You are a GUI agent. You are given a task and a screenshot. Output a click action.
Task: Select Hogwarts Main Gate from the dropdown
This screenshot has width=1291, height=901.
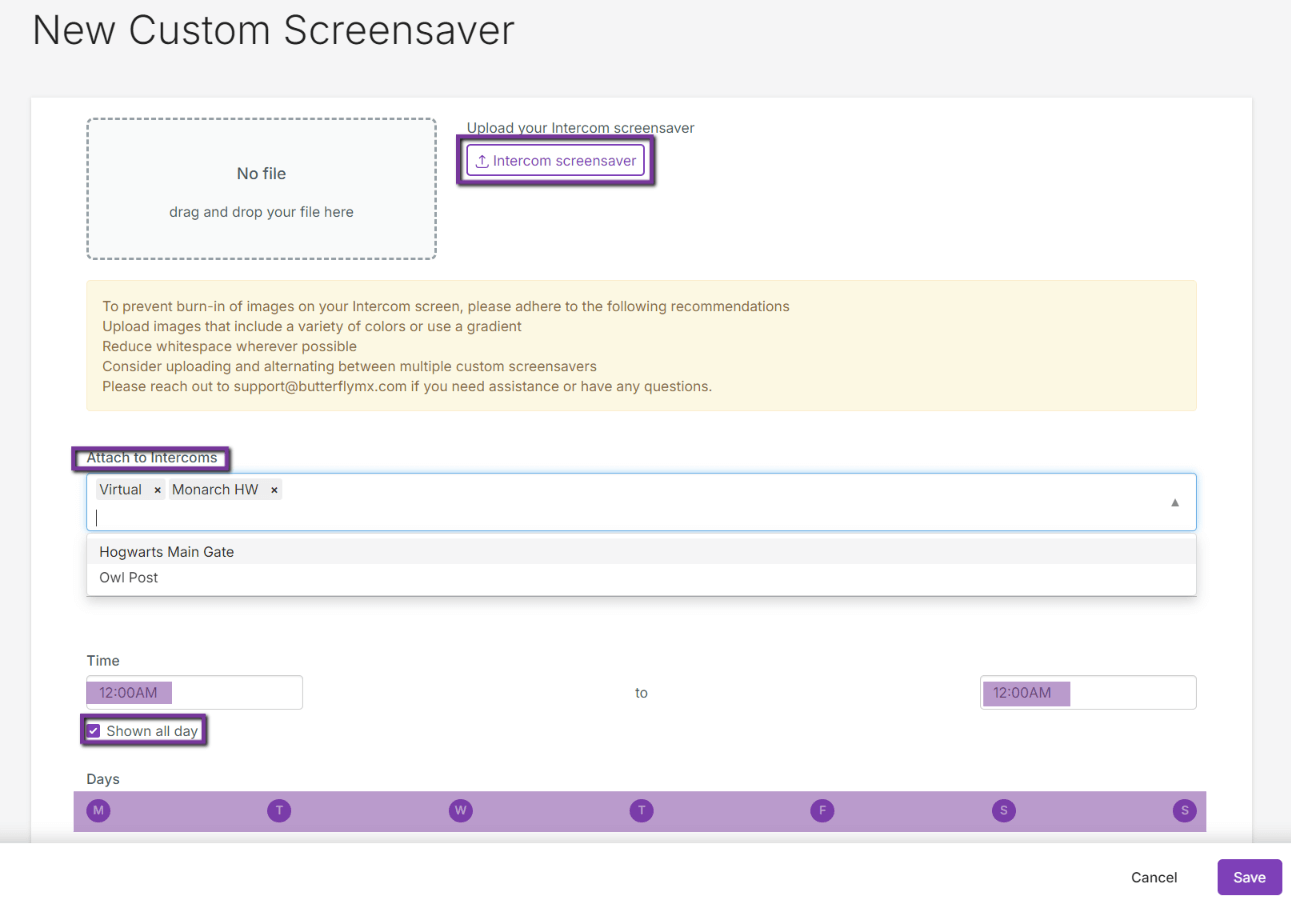point(166,551)
